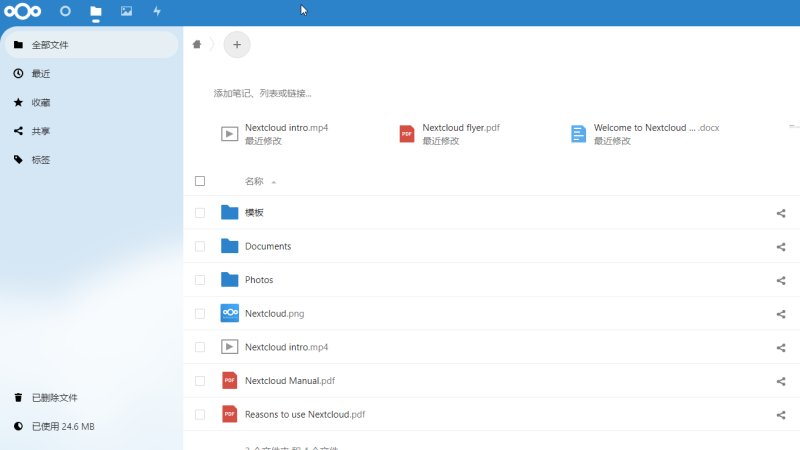Click the plus button to add new file
800x450 pixels.
coord(237,44)
